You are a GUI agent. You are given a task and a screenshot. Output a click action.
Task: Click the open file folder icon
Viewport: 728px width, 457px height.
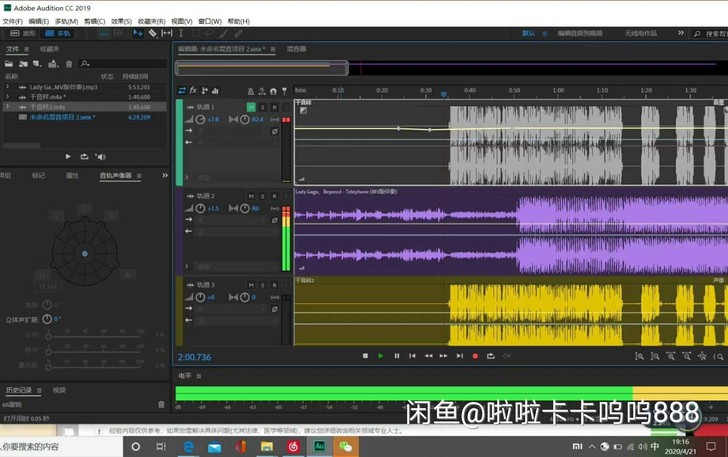tap(9, 64)
